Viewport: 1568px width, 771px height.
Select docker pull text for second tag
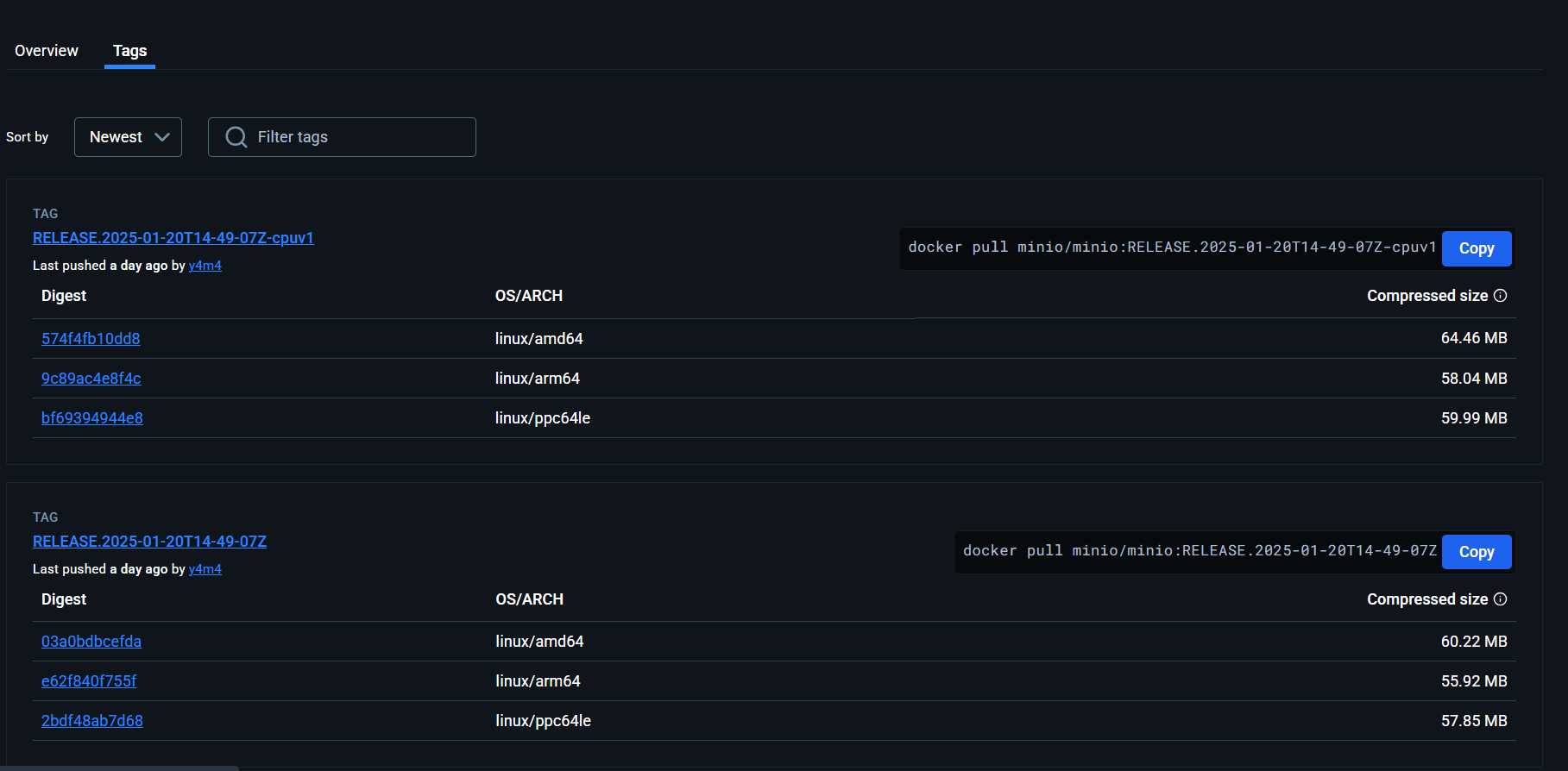1200,551
